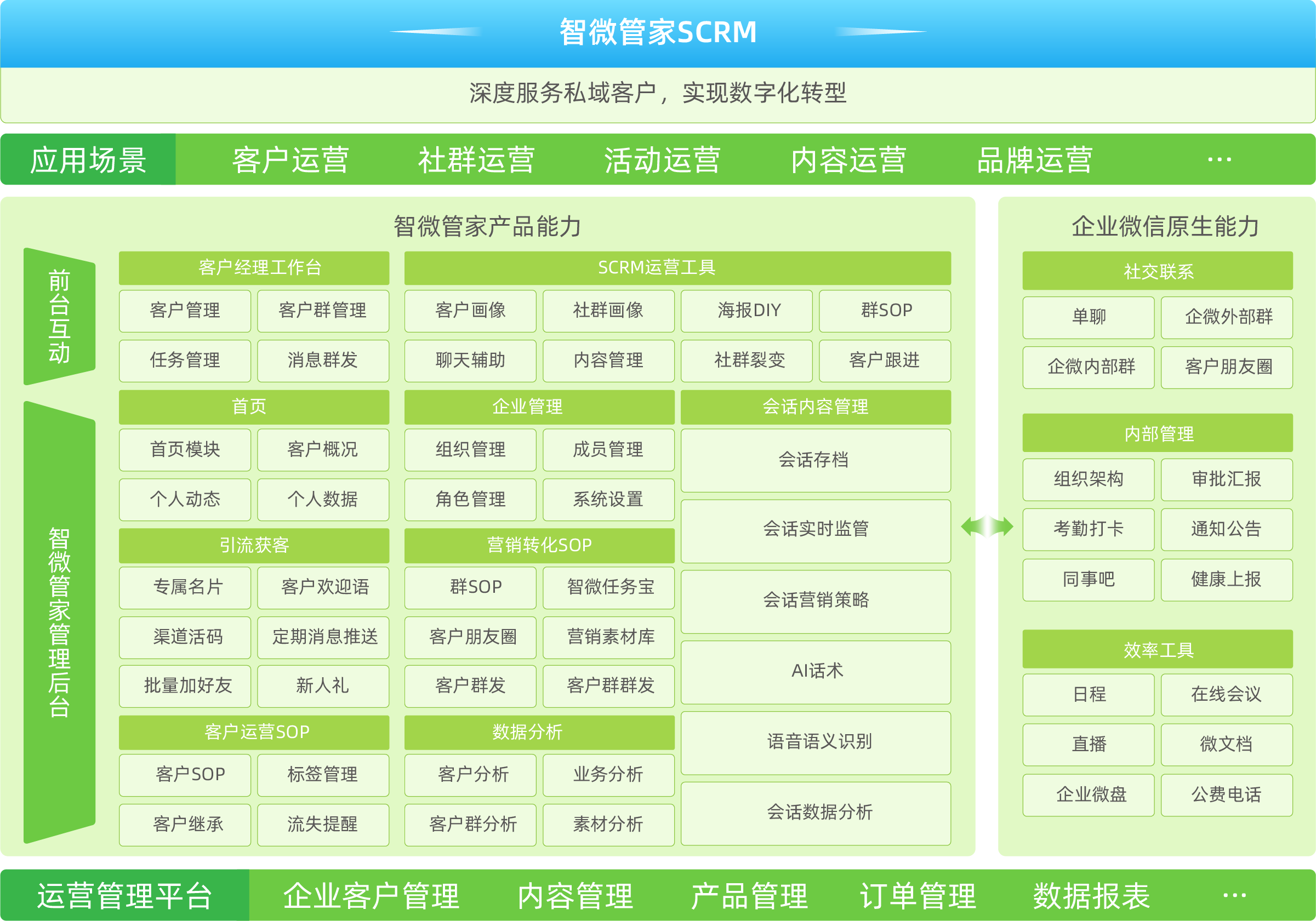Open the 营销素材库 box
Screen dimensions: 1316x921
click(609, 638)
